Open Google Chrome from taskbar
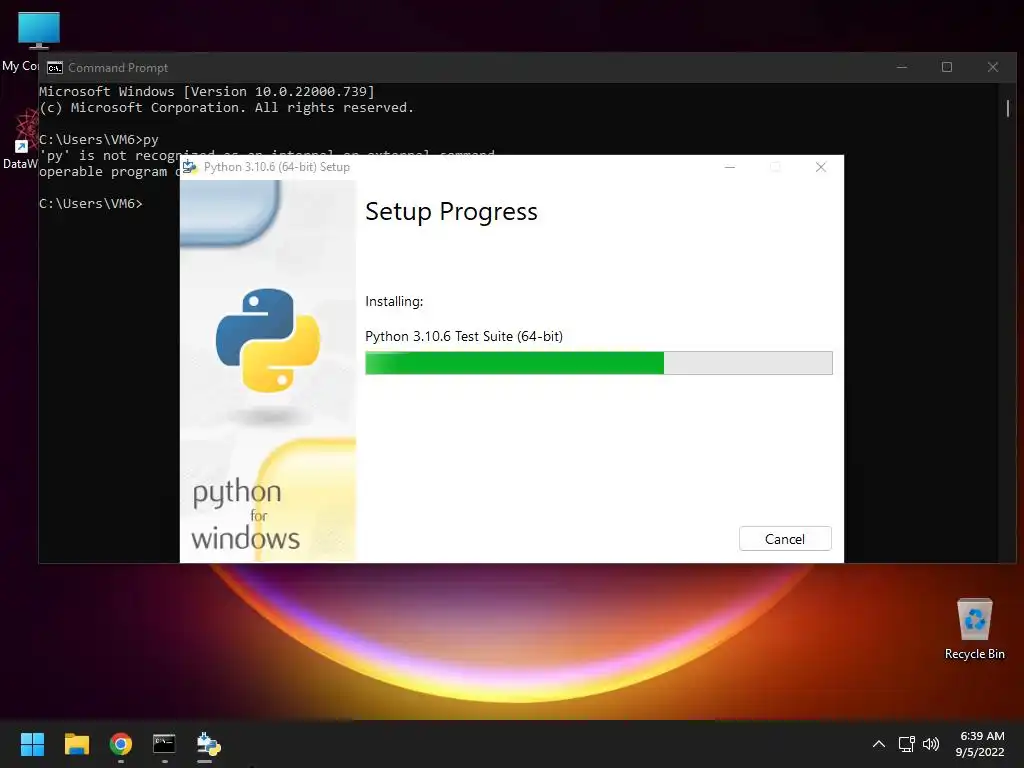Viewport: 1024px width, 768px height. tap(121, 744)
